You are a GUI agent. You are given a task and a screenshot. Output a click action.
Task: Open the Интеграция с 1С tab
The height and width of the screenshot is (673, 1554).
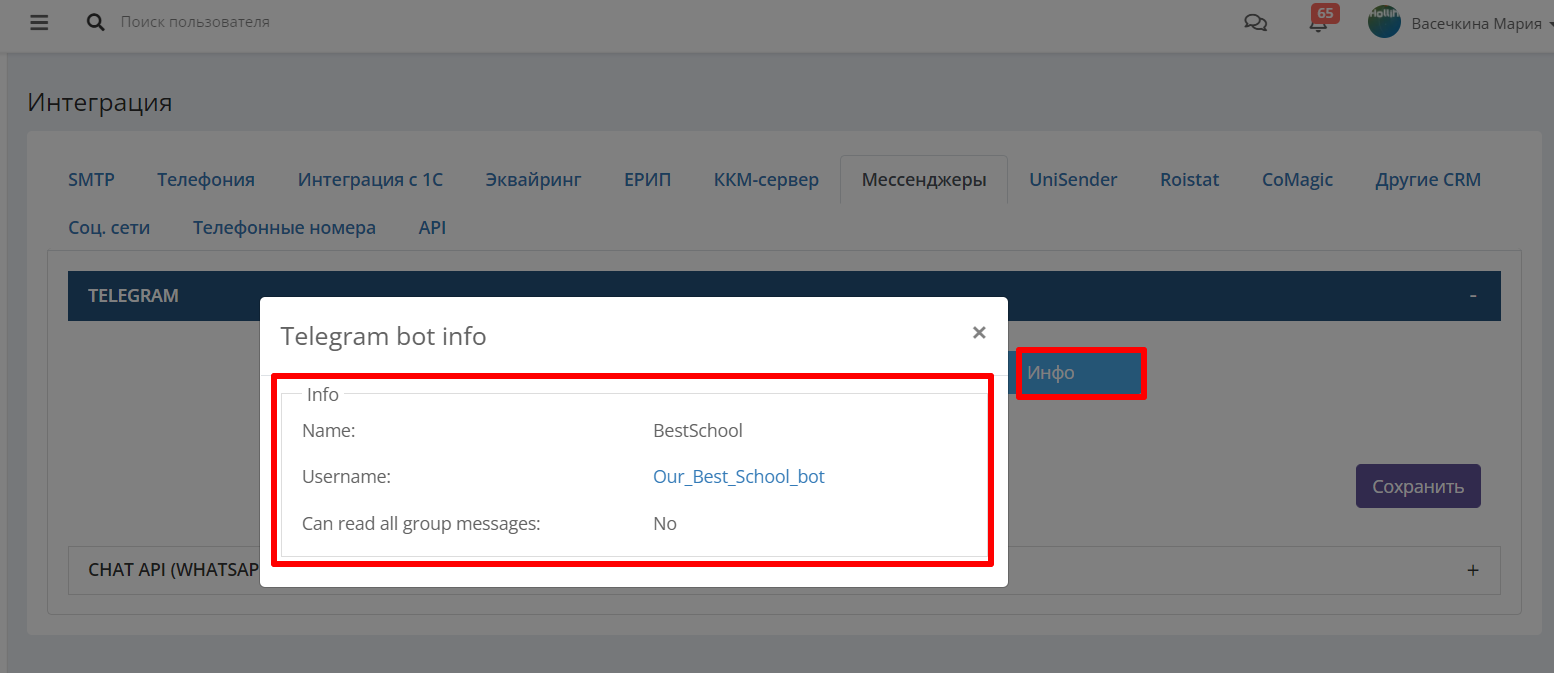(x=370, y=180)
